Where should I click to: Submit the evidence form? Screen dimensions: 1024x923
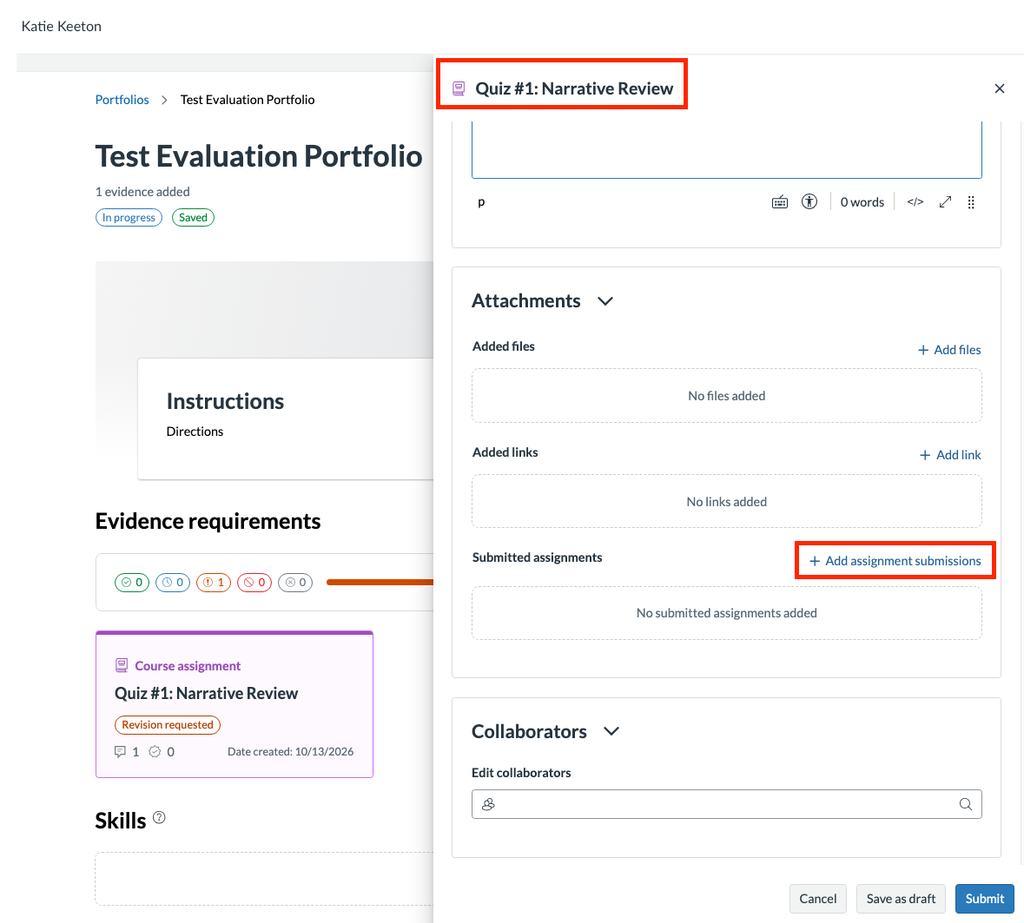(985, 899)
